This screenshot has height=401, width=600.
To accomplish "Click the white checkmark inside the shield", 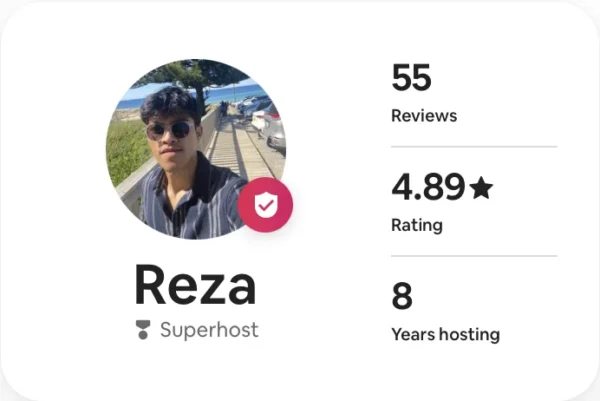I will tap(266, 206).
